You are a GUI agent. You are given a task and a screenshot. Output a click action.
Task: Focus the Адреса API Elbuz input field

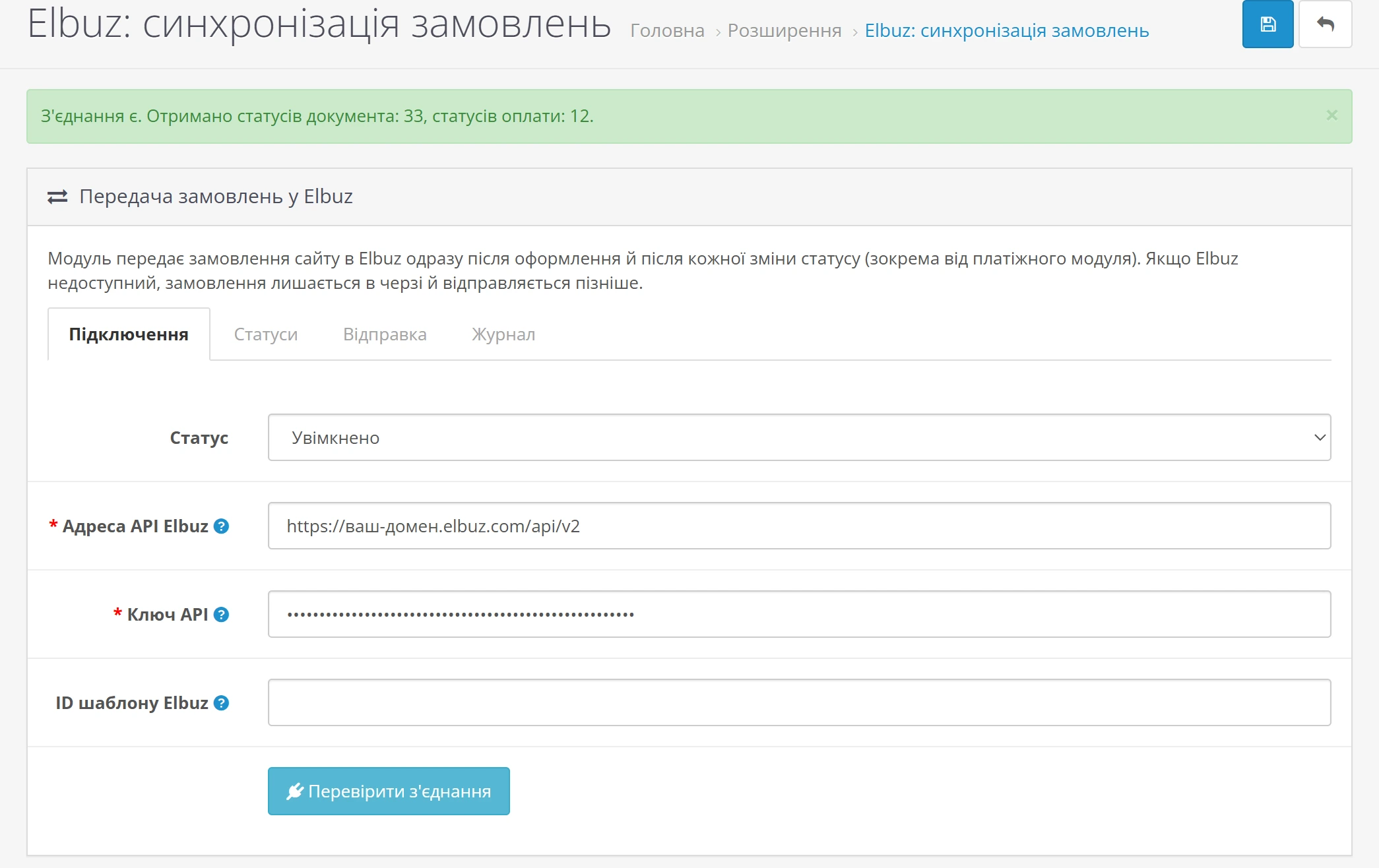point(799,526)
